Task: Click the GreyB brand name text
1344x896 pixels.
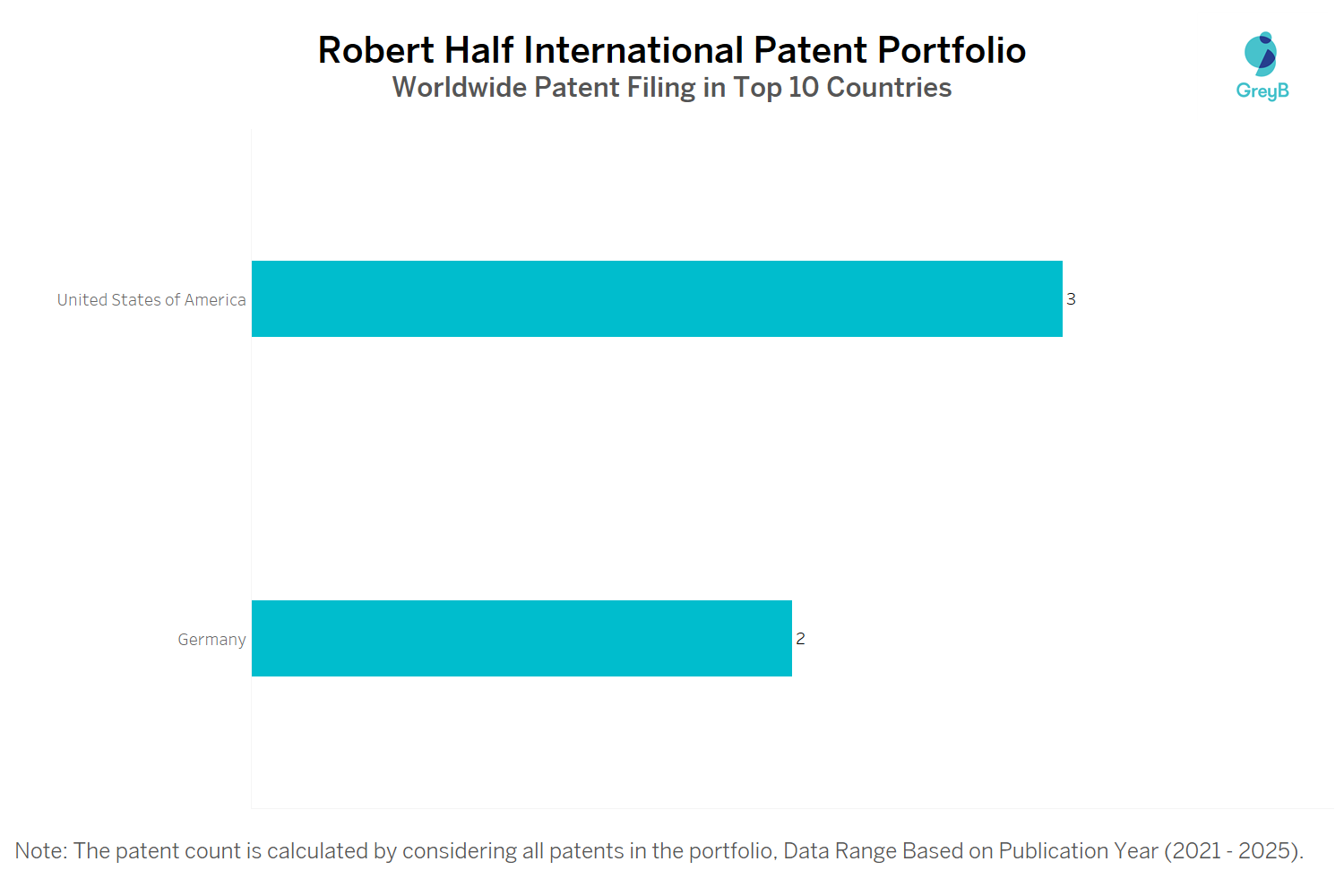Action: tap(1262, 90)
